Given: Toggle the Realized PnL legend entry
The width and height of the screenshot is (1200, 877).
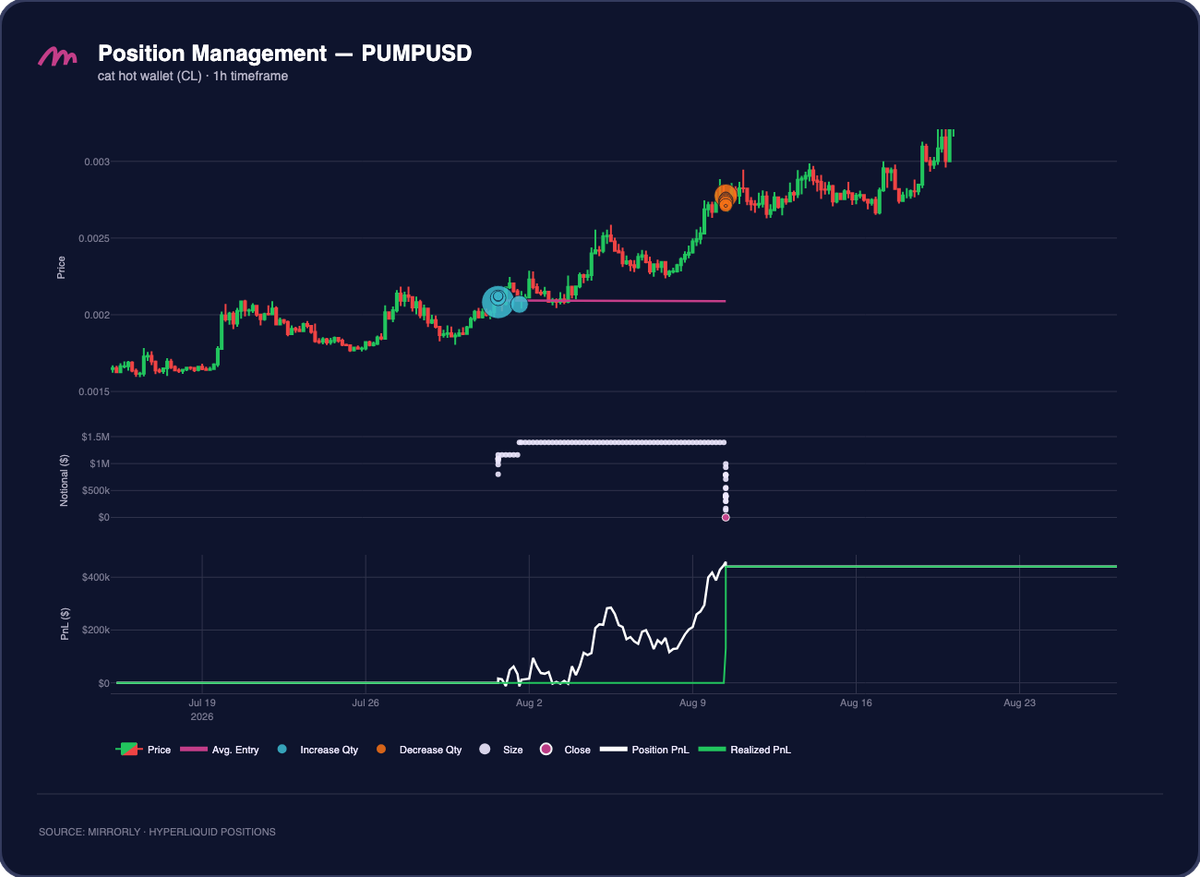Looking at the screenshot, I should tap(745, 749).
